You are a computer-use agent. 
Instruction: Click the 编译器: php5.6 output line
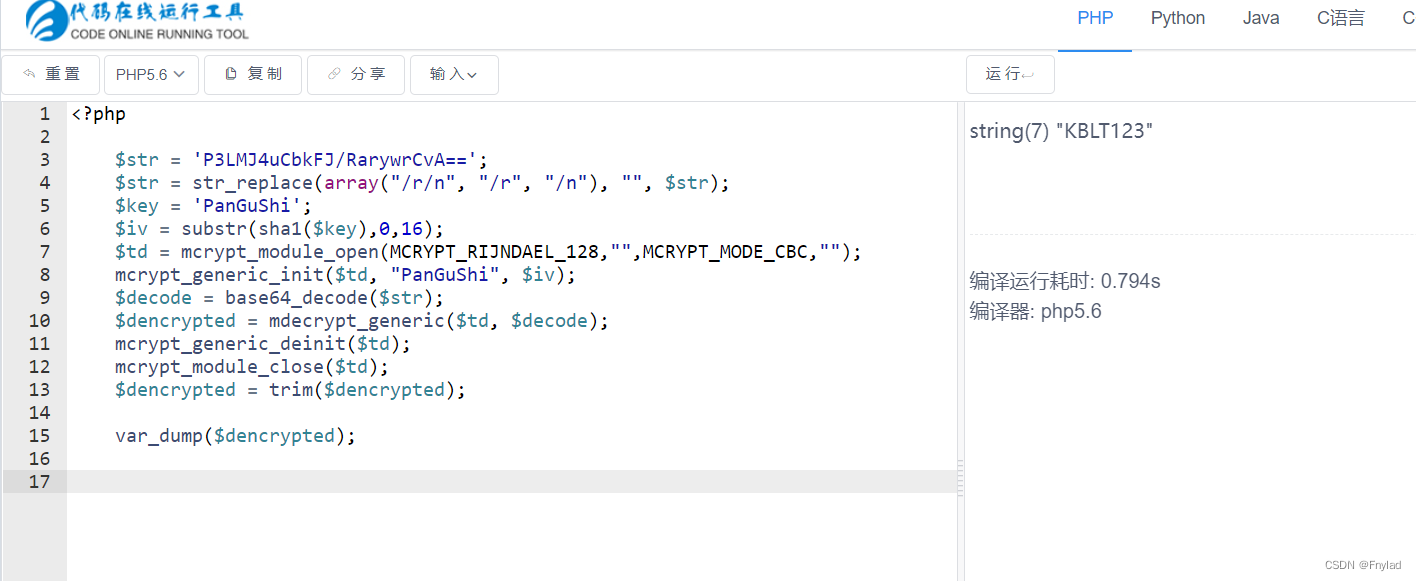click(x=1035, y=311)
